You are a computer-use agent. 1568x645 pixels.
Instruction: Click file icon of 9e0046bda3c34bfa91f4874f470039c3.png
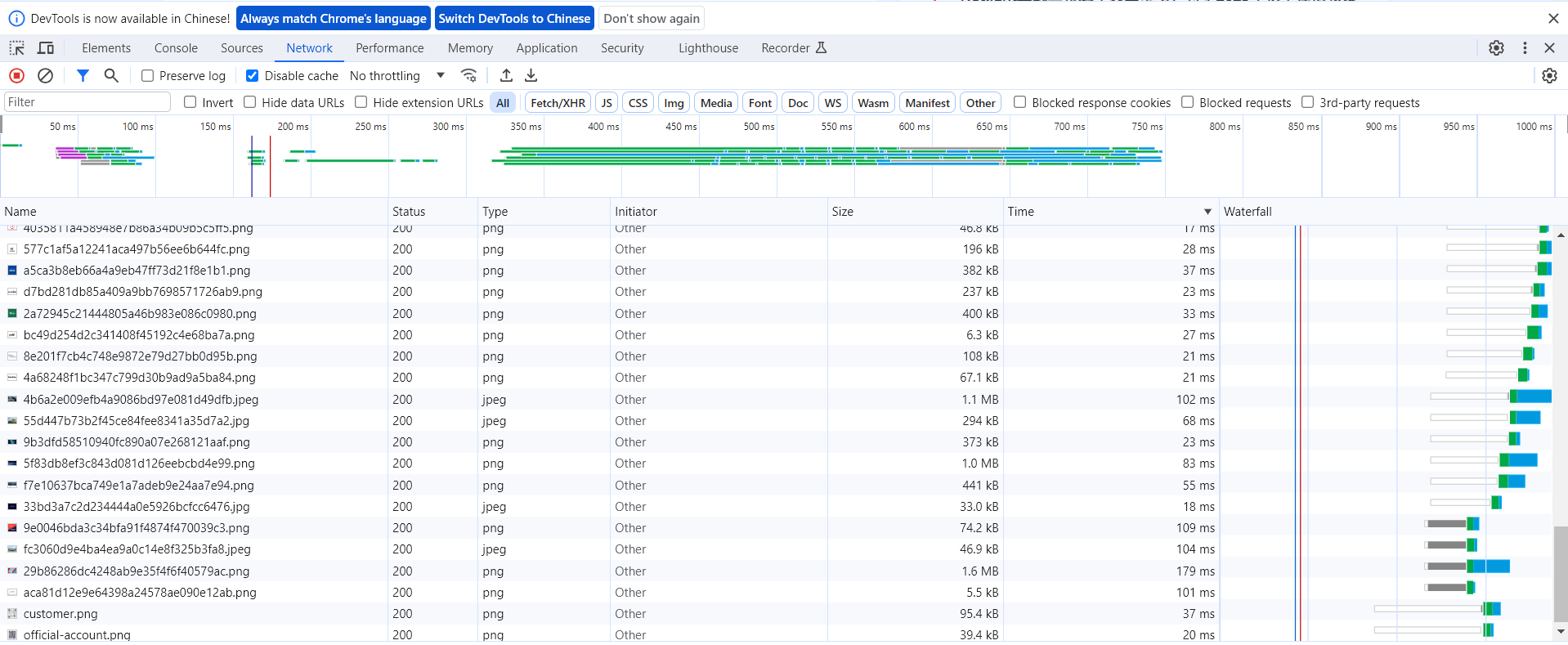[x=12, y=528]
